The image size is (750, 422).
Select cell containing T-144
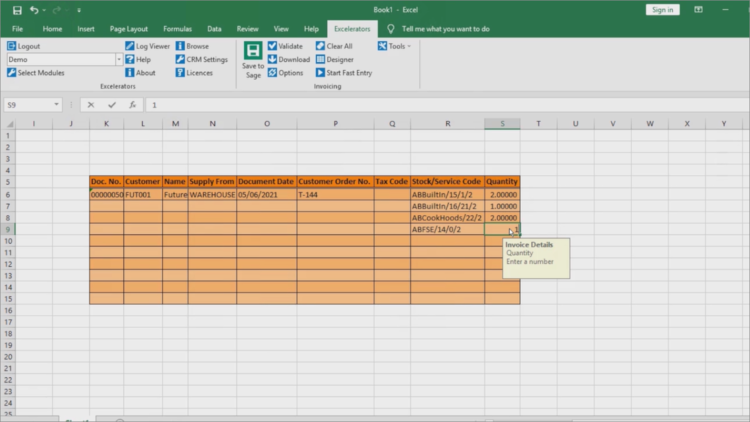335,195
